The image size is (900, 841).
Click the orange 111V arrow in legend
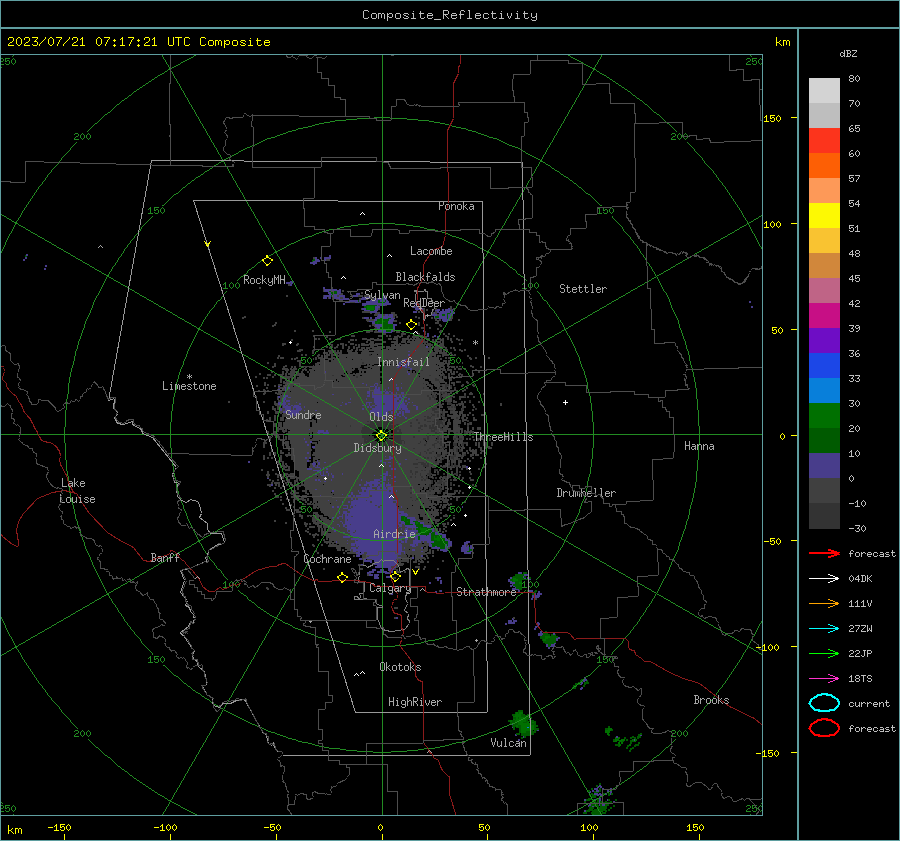824,603
